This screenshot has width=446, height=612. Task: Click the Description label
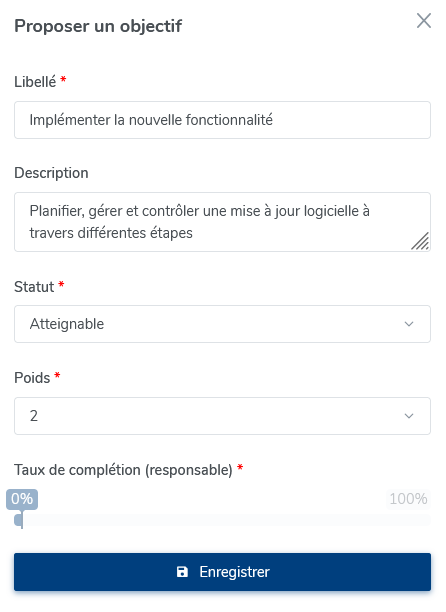pyautogui.click(x=51, y=173)
